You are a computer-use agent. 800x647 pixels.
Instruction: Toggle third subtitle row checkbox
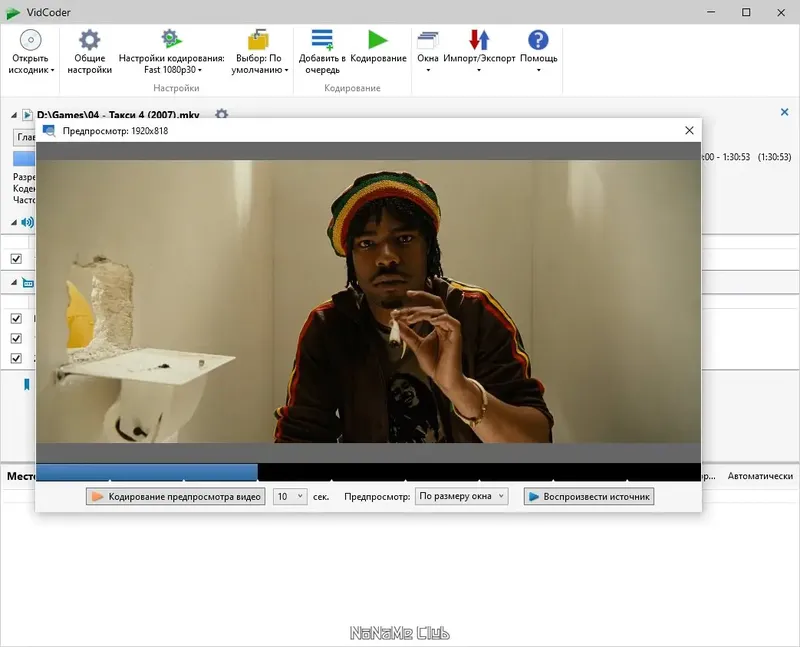coord(16,358)
